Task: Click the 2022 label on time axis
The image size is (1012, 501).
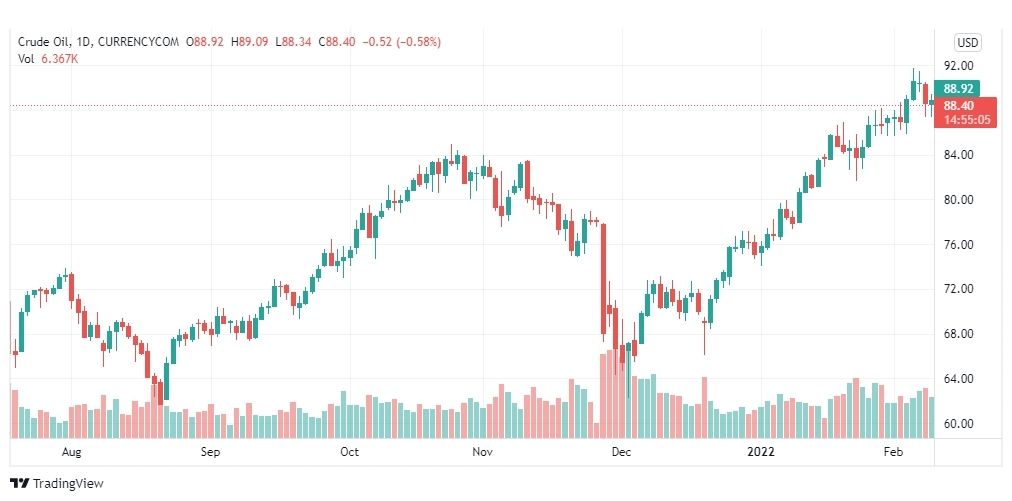Action: [x=760, y=452]
